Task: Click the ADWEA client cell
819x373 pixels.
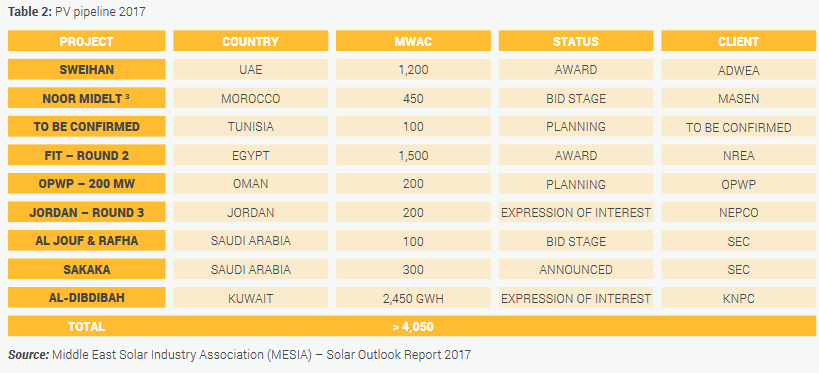Action: (739, 69)
